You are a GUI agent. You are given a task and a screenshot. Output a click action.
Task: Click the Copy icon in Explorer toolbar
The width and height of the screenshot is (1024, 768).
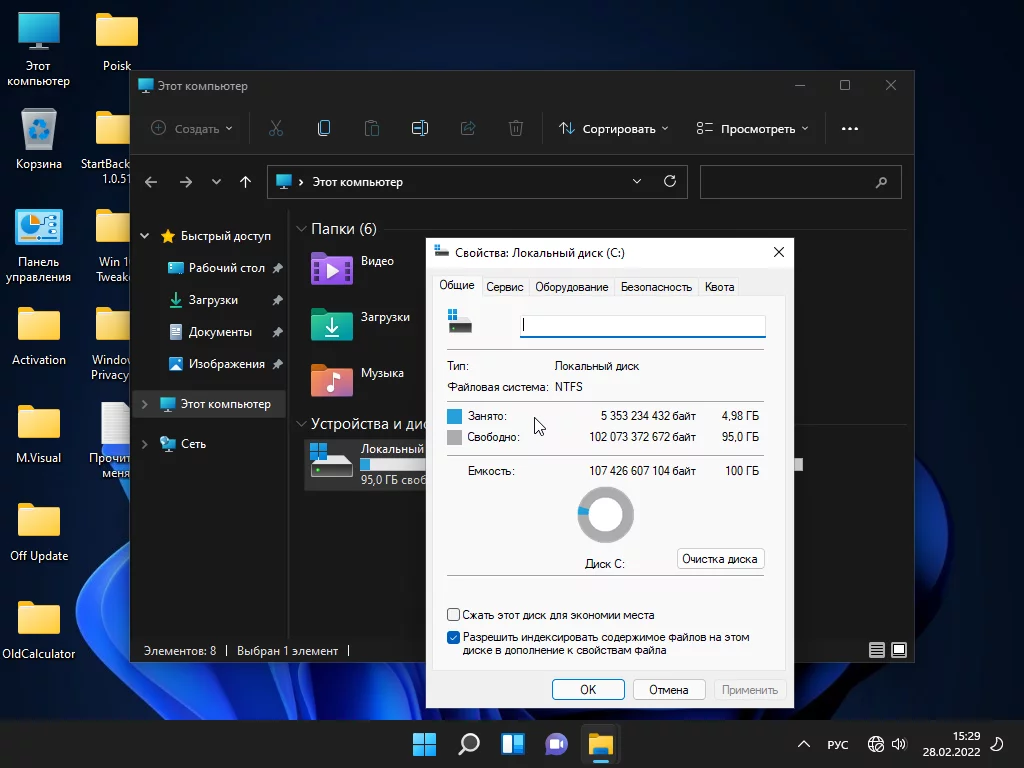(x=324, y=128)
